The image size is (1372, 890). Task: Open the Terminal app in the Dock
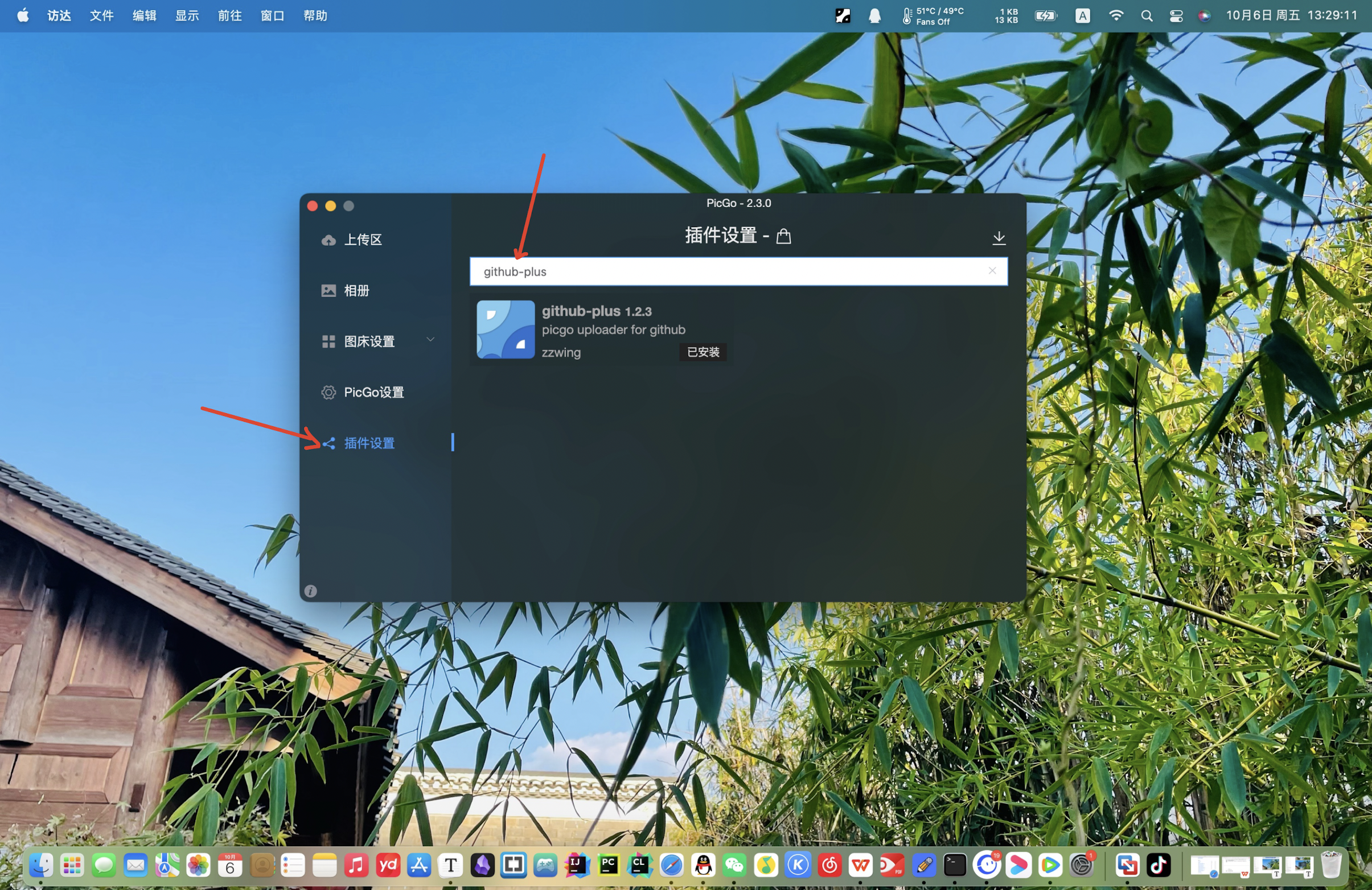pyautogui.click(x=955, y=864)
